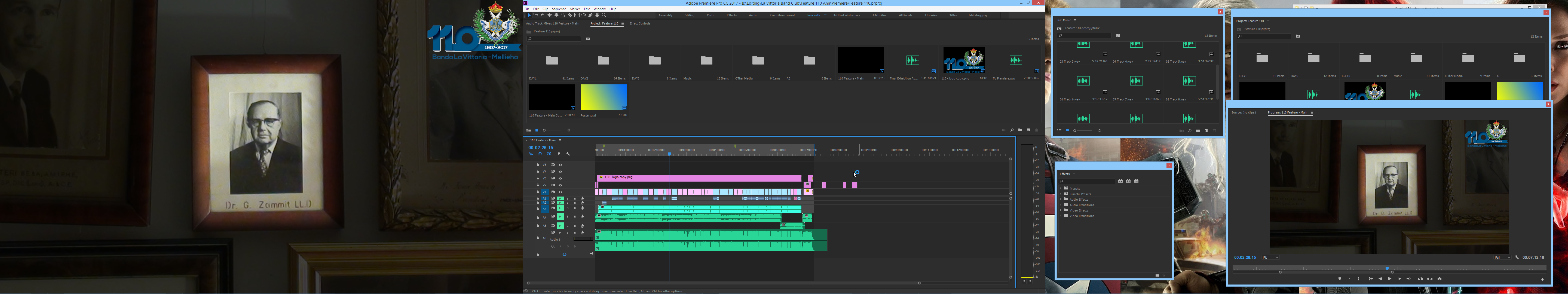Switch to the All Panels workspace
1568x294 pixels.
906,15
